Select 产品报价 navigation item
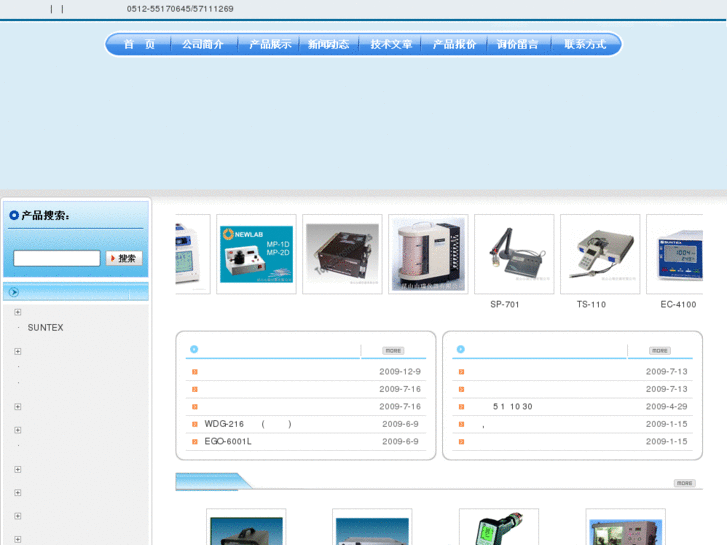Viewport: 727px width, 545px height. pos(454,44)
